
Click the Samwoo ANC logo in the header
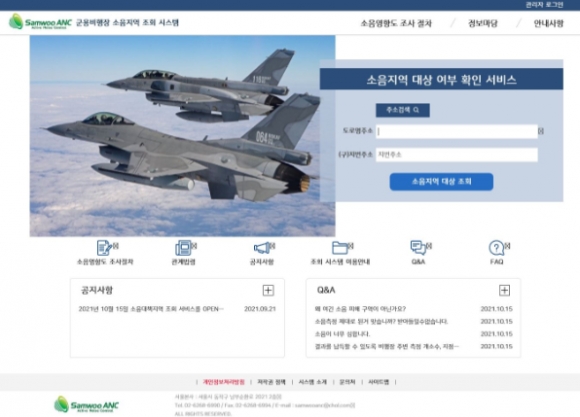tap(40, 22)
